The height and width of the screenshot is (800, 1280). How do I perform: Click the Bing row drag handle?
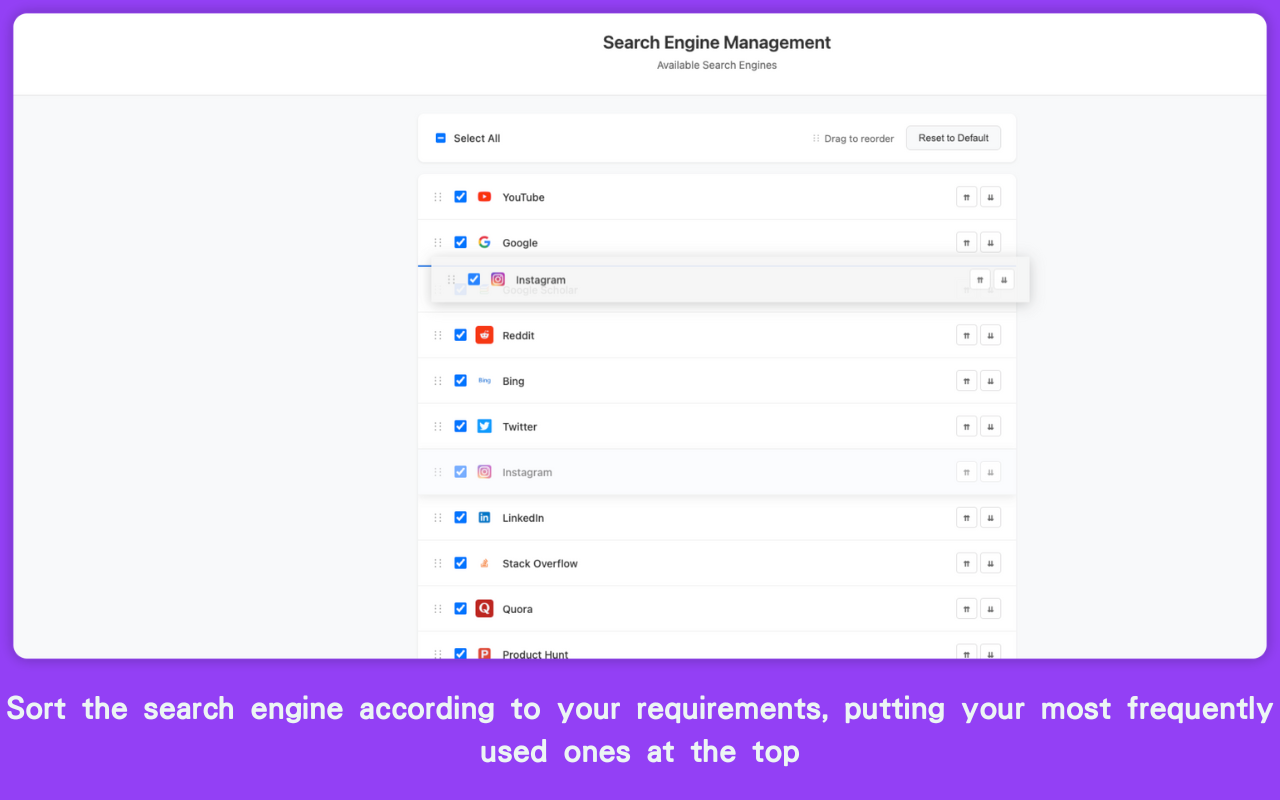click(437, 380)
